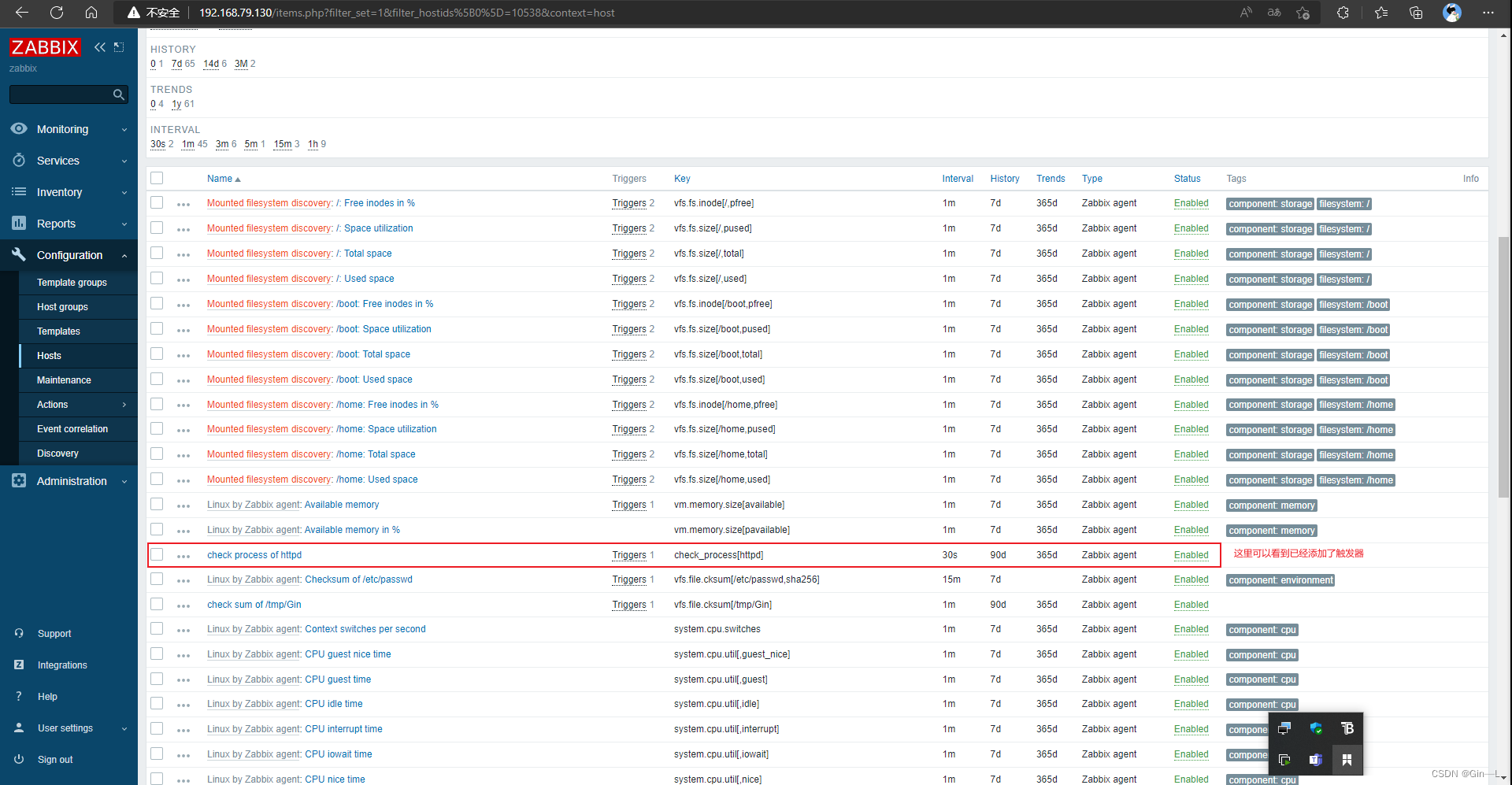Click the Inventory list icon
This screenshot has height=785, width=1512.
[x=19, y=191]
